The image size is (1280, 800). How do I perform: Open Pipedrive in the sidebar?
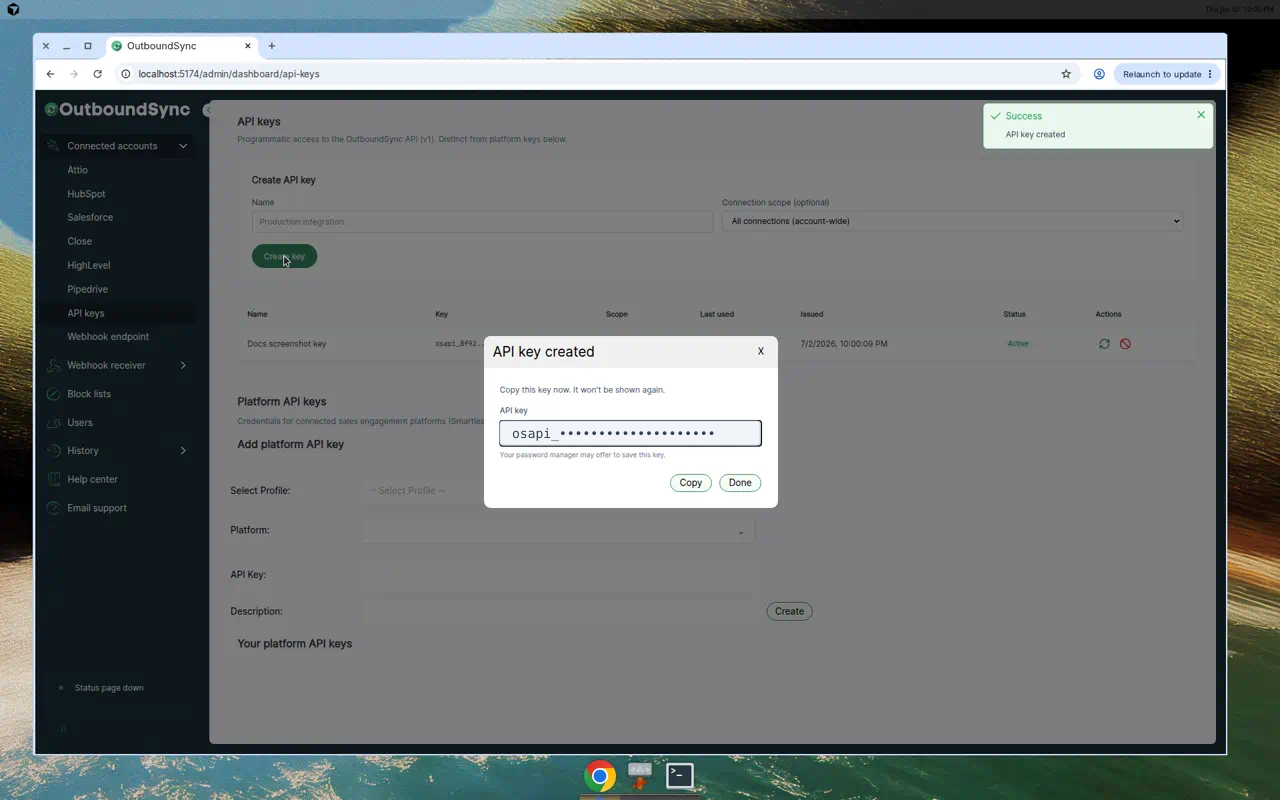point(87,289)
